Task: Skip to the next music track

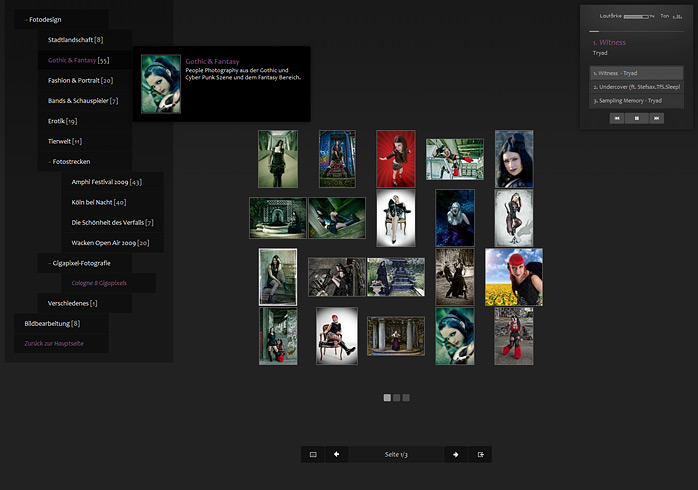Action: [657, 118]
